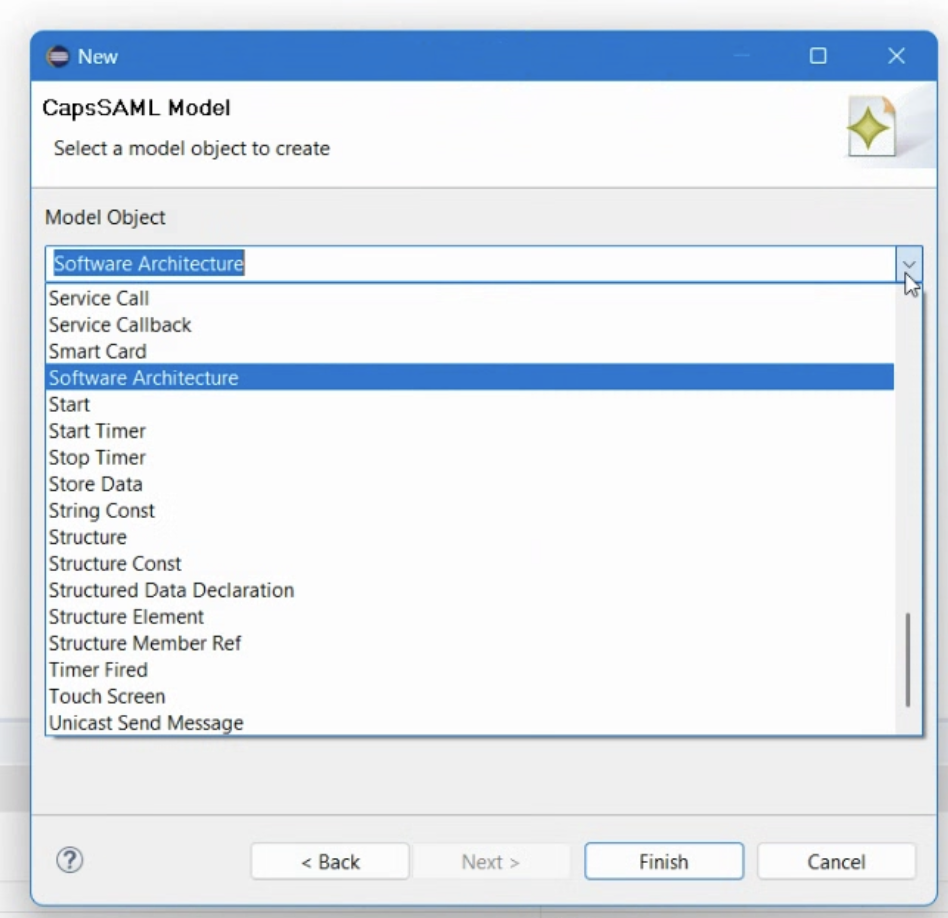Pick Structured Data Declaration entry
948x918 pixels.
point(171,590)
